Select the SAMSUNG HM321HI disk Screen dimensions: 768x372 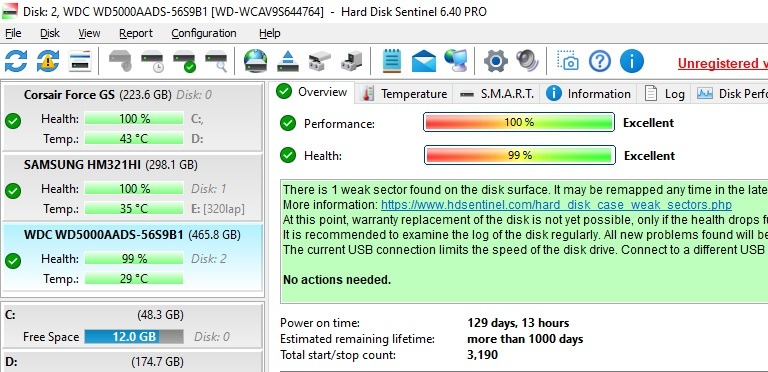pyautogui.click(x=132, y=187)
